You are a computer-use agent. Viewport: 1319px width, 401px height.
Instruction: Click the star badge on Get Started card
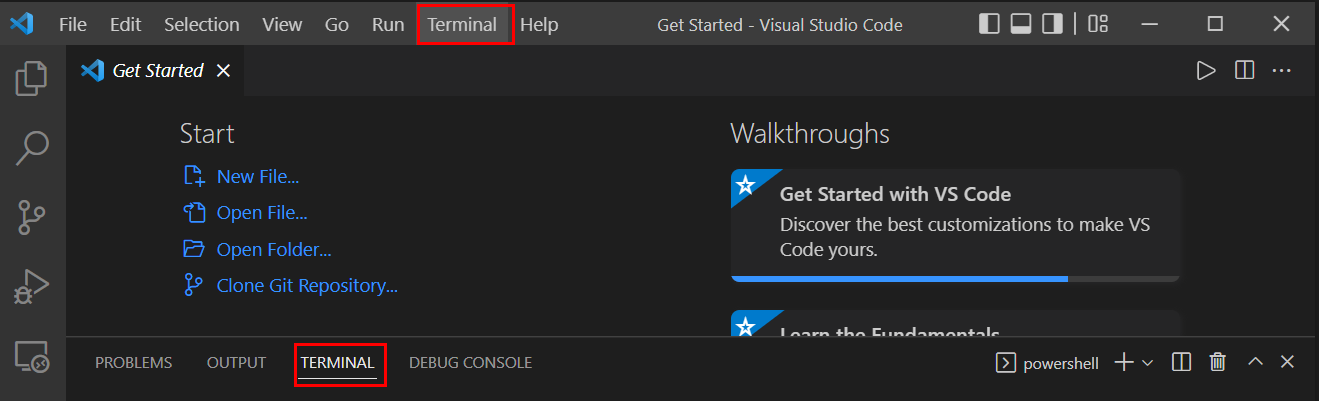click(745, 184)
